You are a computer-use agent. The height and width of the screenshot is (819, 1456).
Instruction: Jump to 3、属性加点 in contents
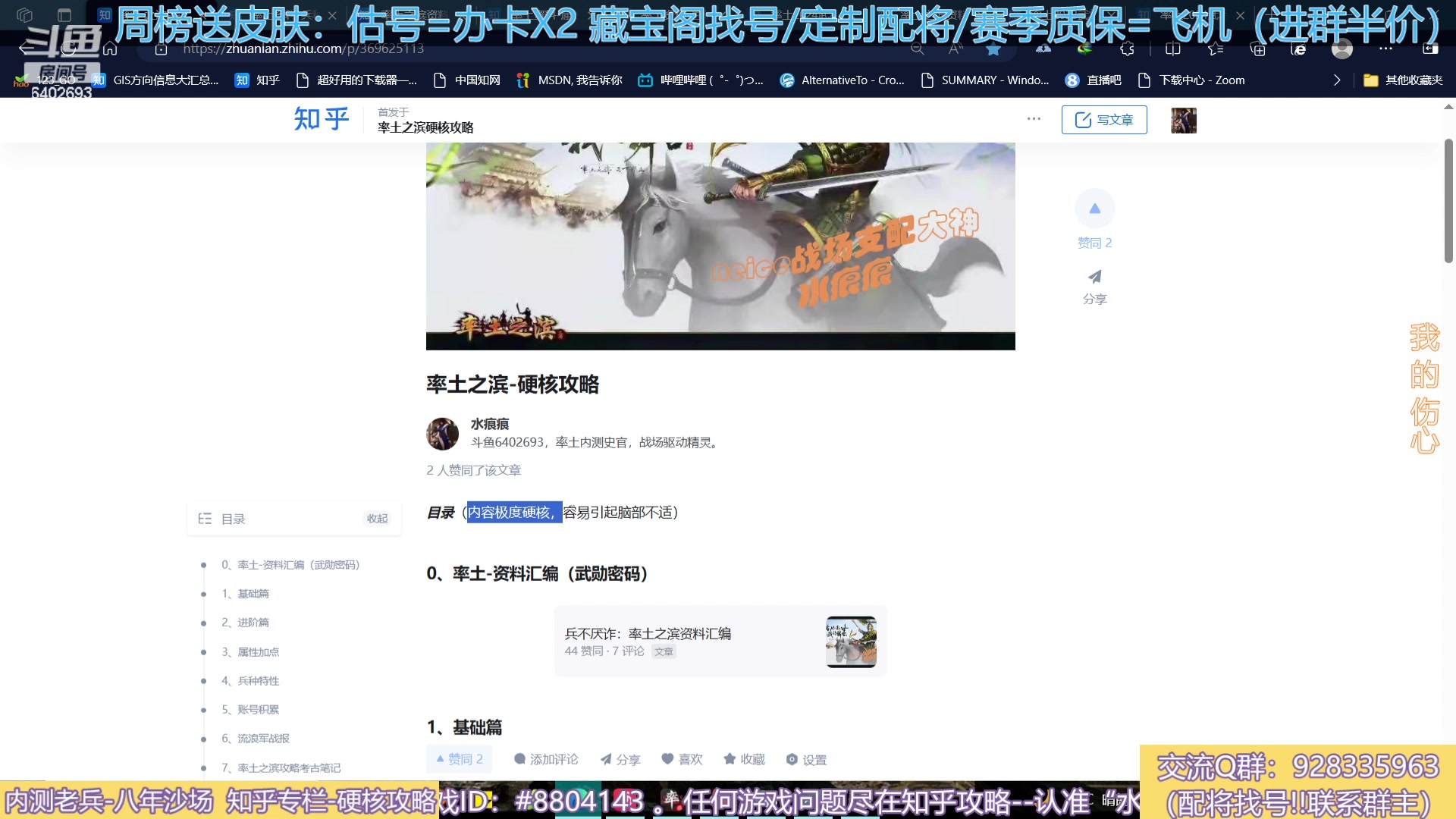250,652
